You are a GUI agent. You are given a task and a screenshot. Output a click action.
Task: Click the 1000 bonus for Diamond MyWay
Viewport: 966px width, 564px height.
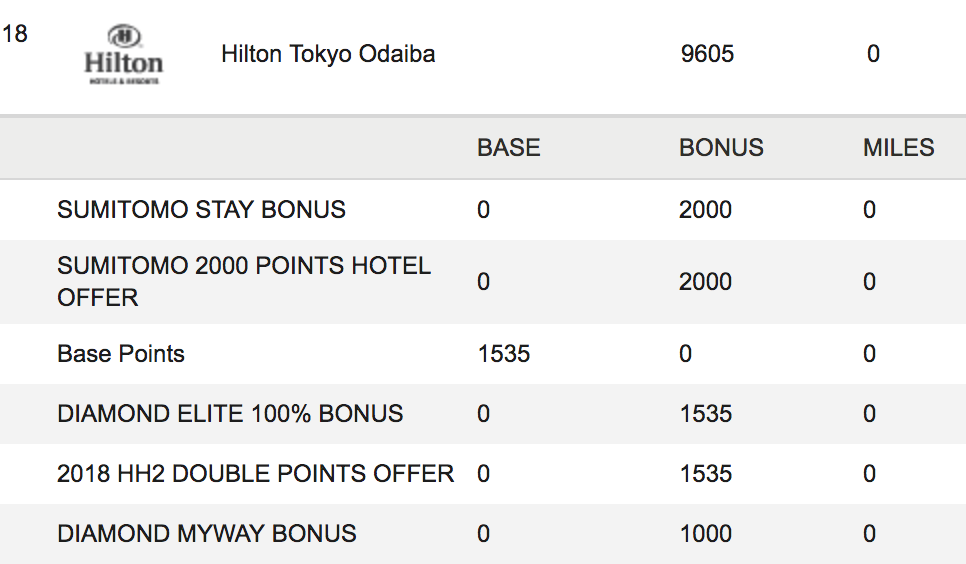pos(705,534)
